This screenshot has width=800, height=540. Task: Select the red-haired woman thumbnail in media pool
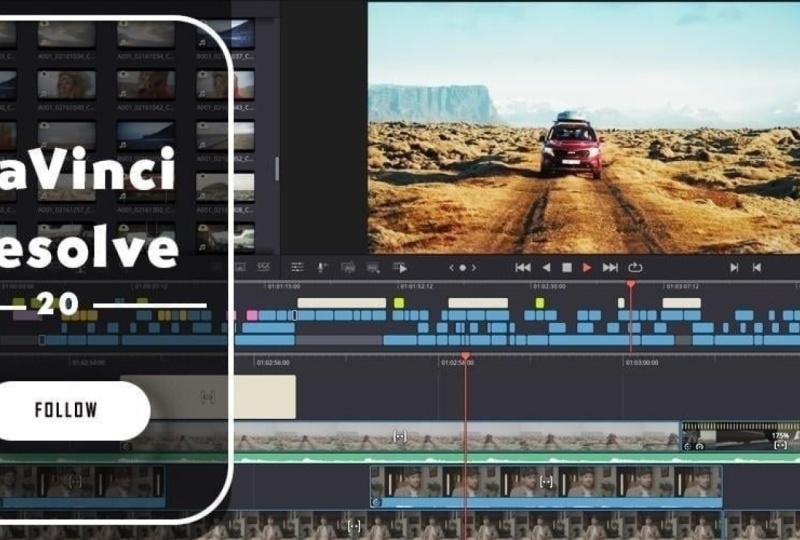click(x=146, y=85)
